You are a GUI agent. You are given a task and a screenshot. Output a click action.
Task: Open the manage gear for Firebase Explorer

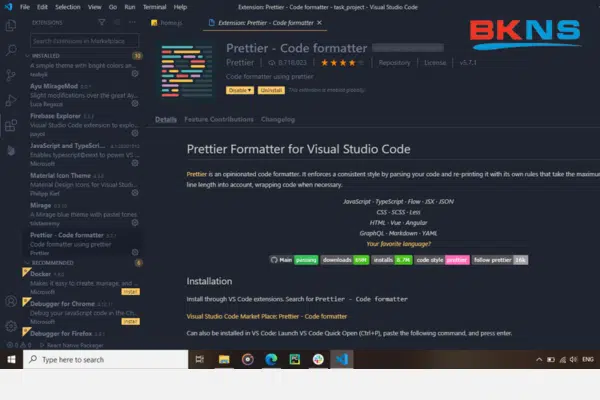135,133
